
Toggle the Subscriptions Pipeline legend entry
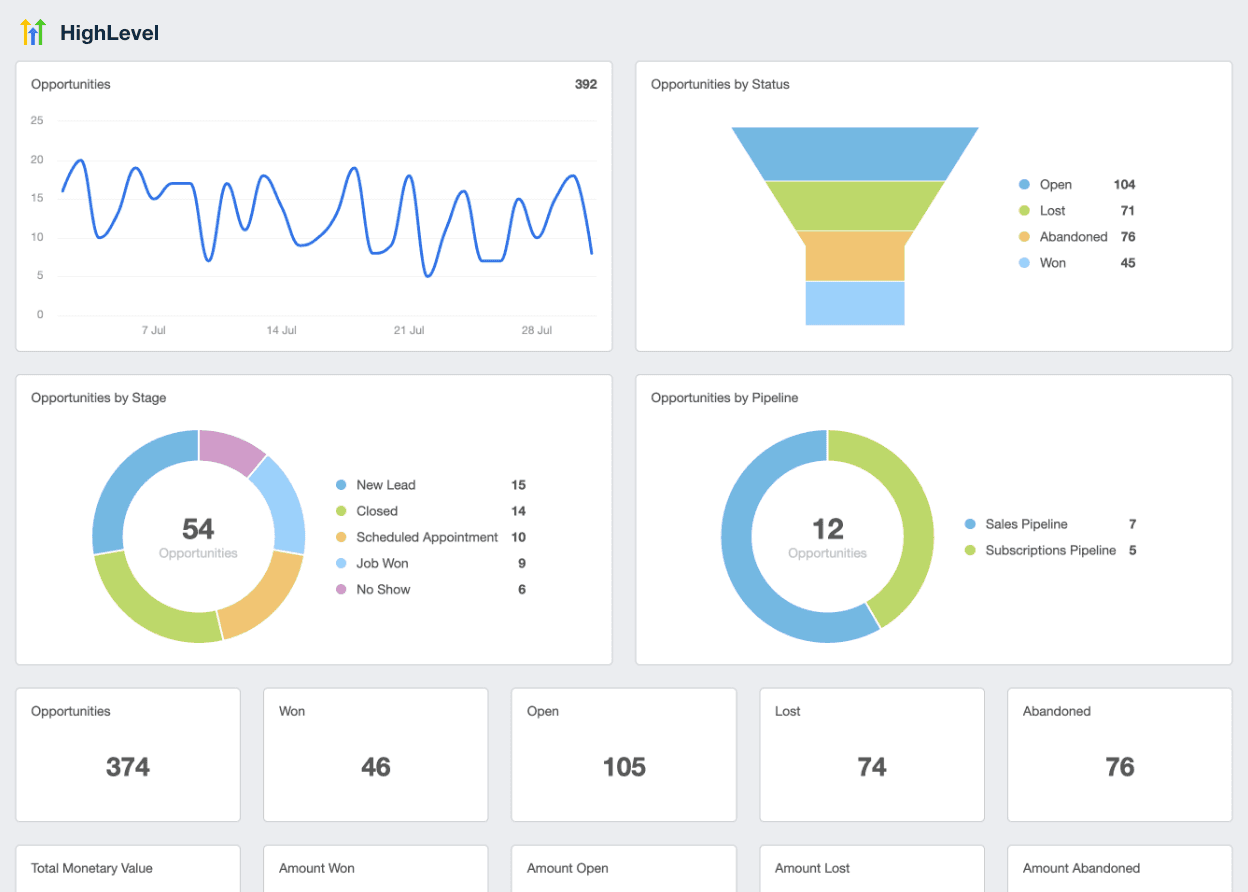click(1052, 550)
